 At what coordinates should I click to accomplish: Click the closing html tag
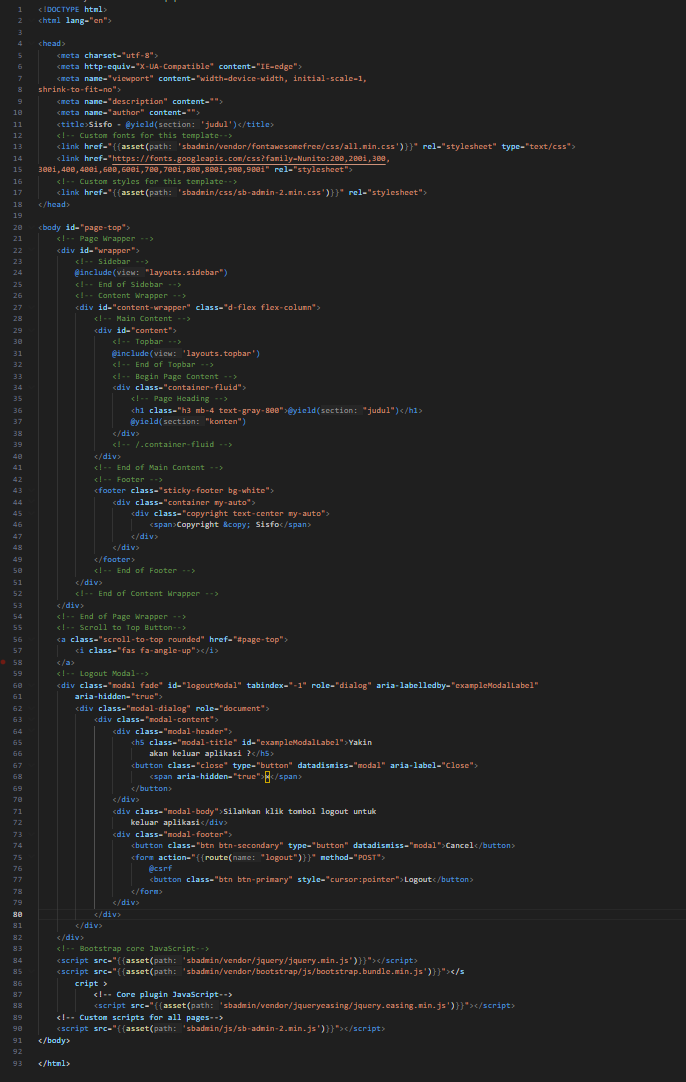click(54, 1063)
